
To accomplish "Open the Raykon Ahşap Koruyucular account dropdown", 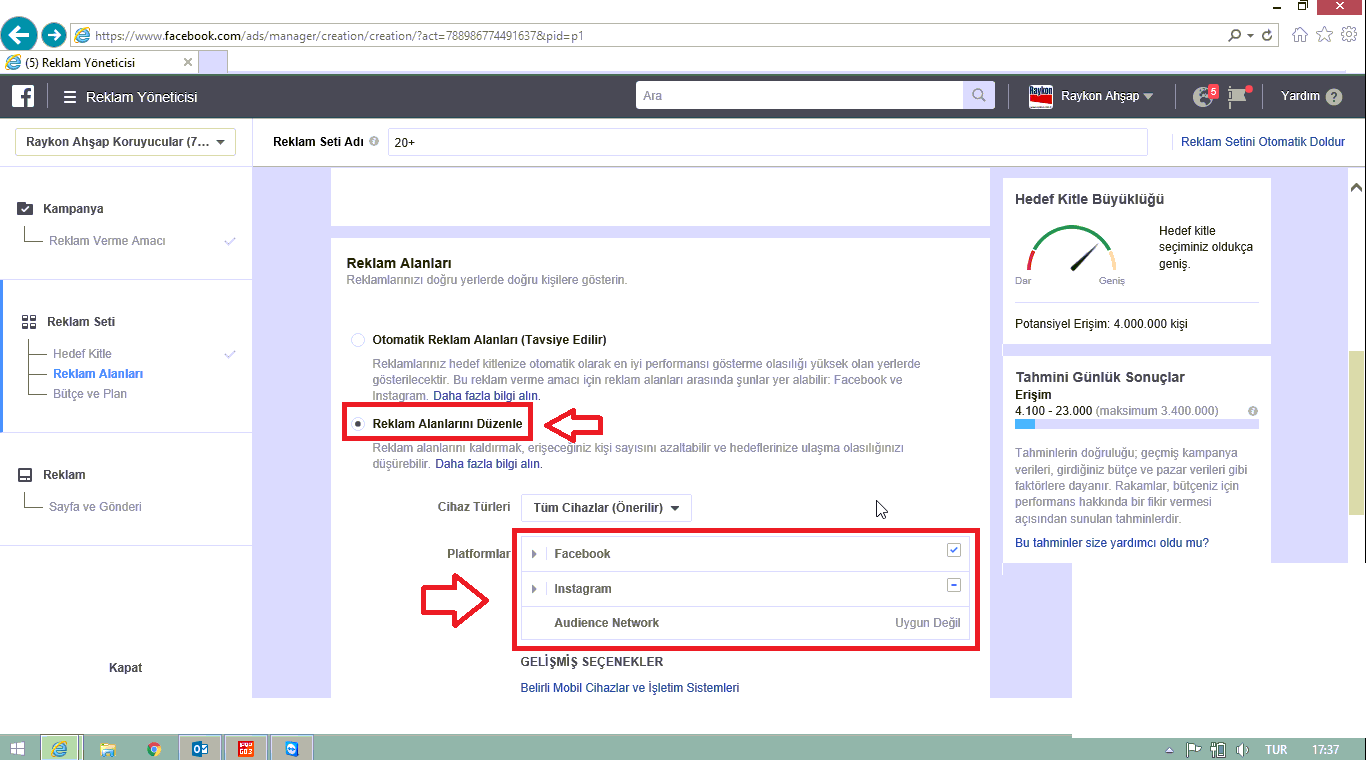I will click(x=125, y=142).
